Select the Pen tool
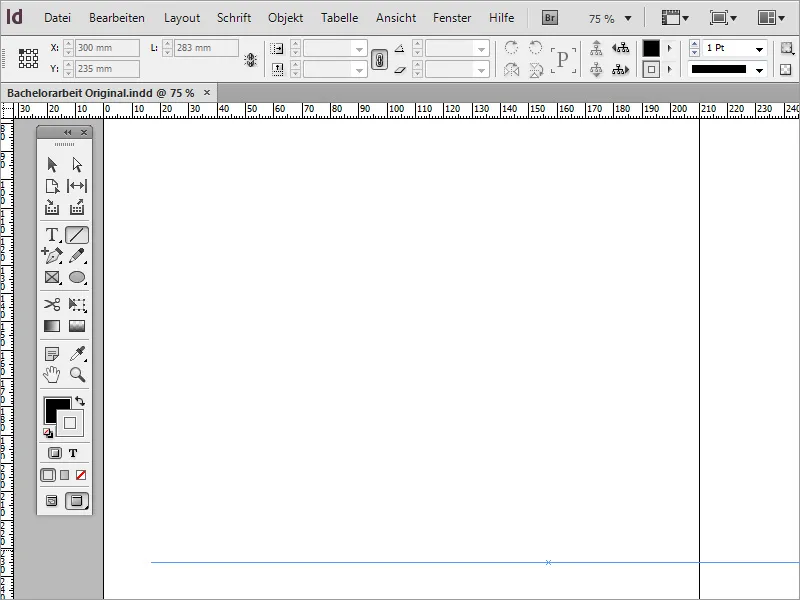This screenshot has height=600, width=800. 52,255
